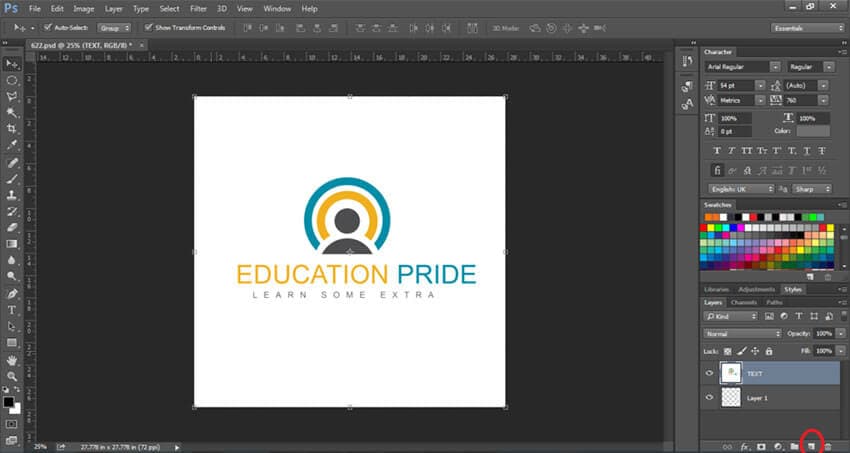Hide Layer 1 eye icon

coord(709,397)
